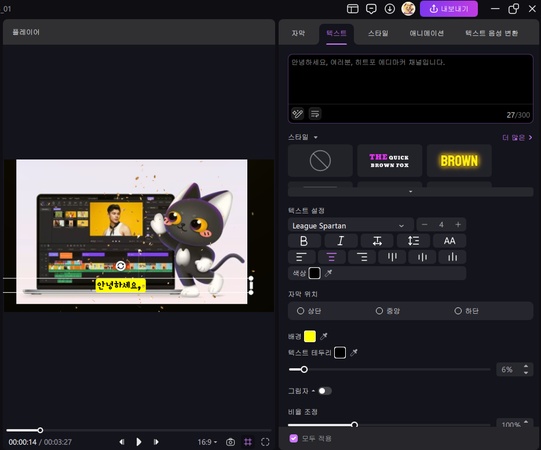
Task: Click the AA text case icon
Action: tap(450, 241)
